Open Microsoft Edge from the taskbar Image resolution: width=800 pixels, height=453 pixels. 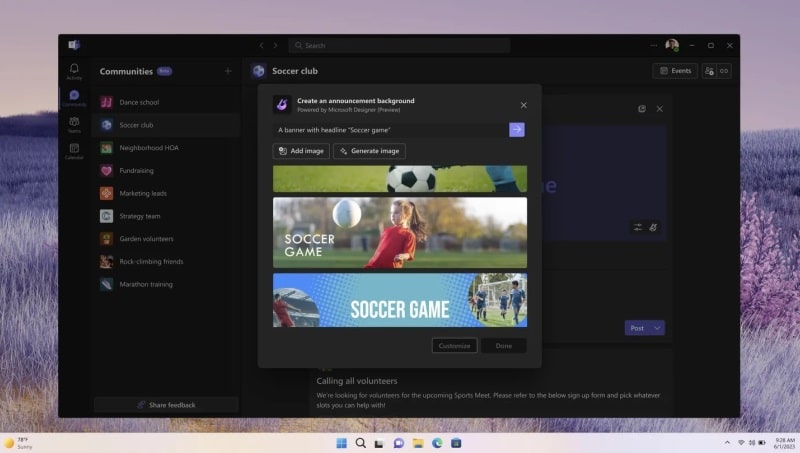pos(437,443)
